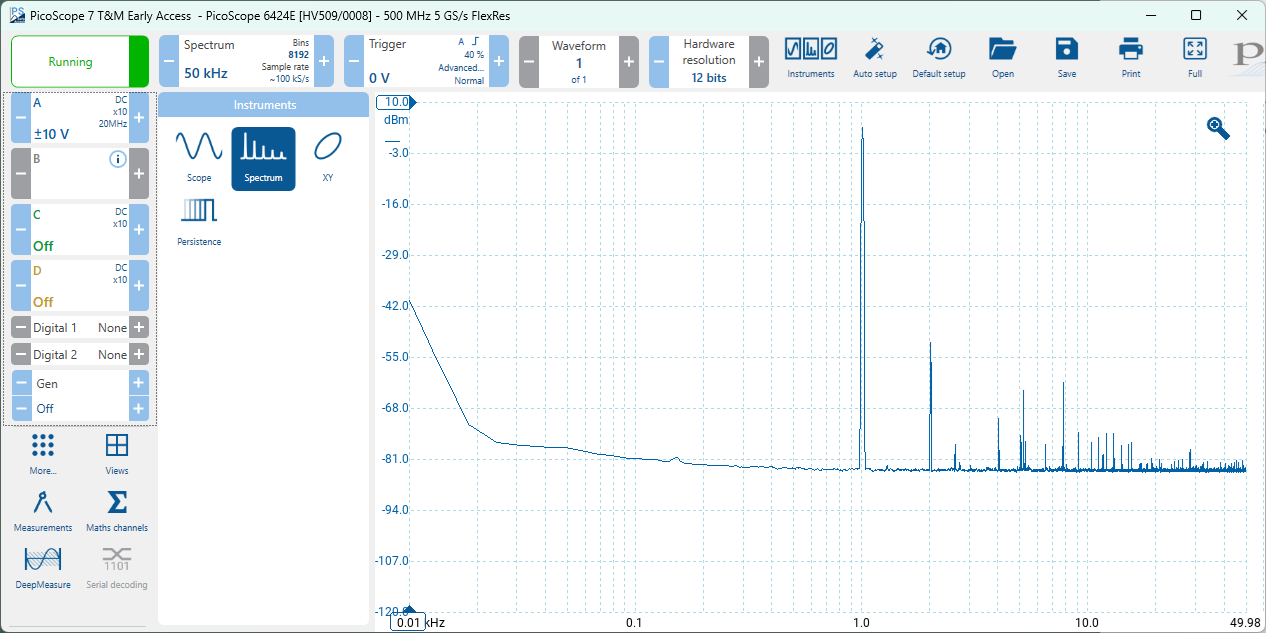Increase Hardware resolution

pyautogui.click(x=759, y=61)
